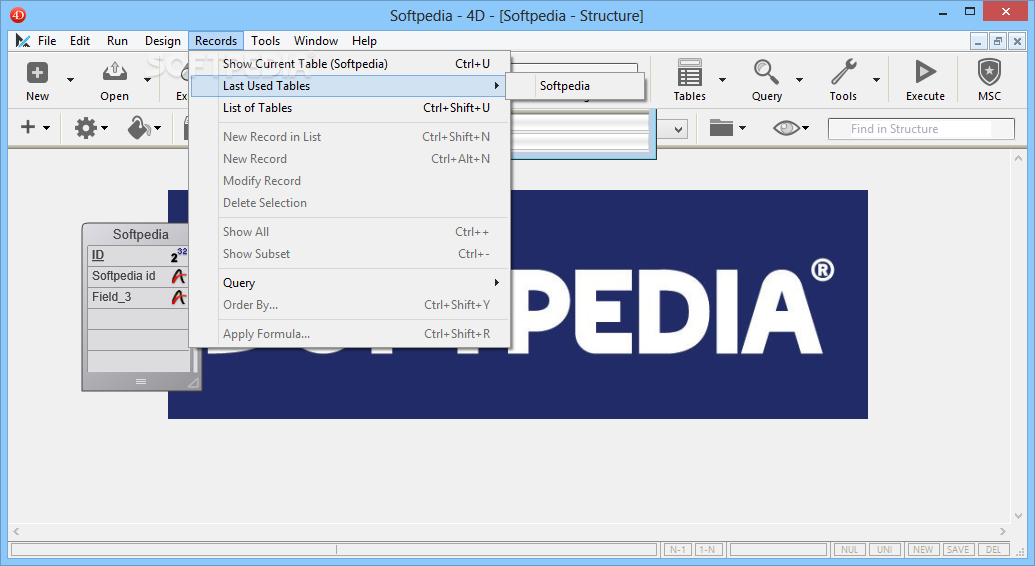Choose List of Tables menu entry
Image resolution: width=1035 pixels, height=566 pixels.
click(350, 108)
